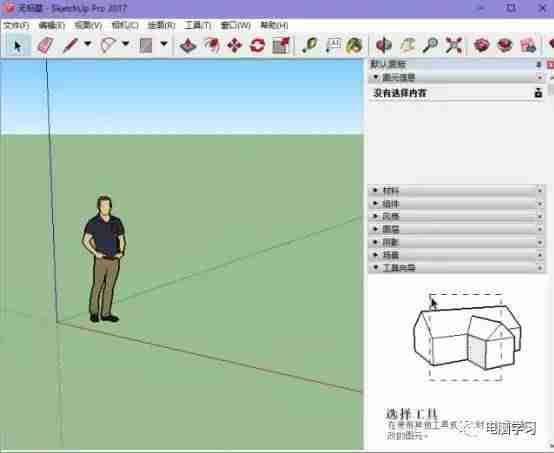Open the Line tool dropdown arrow
The image size is (554, 453).
tap(88, 44)
